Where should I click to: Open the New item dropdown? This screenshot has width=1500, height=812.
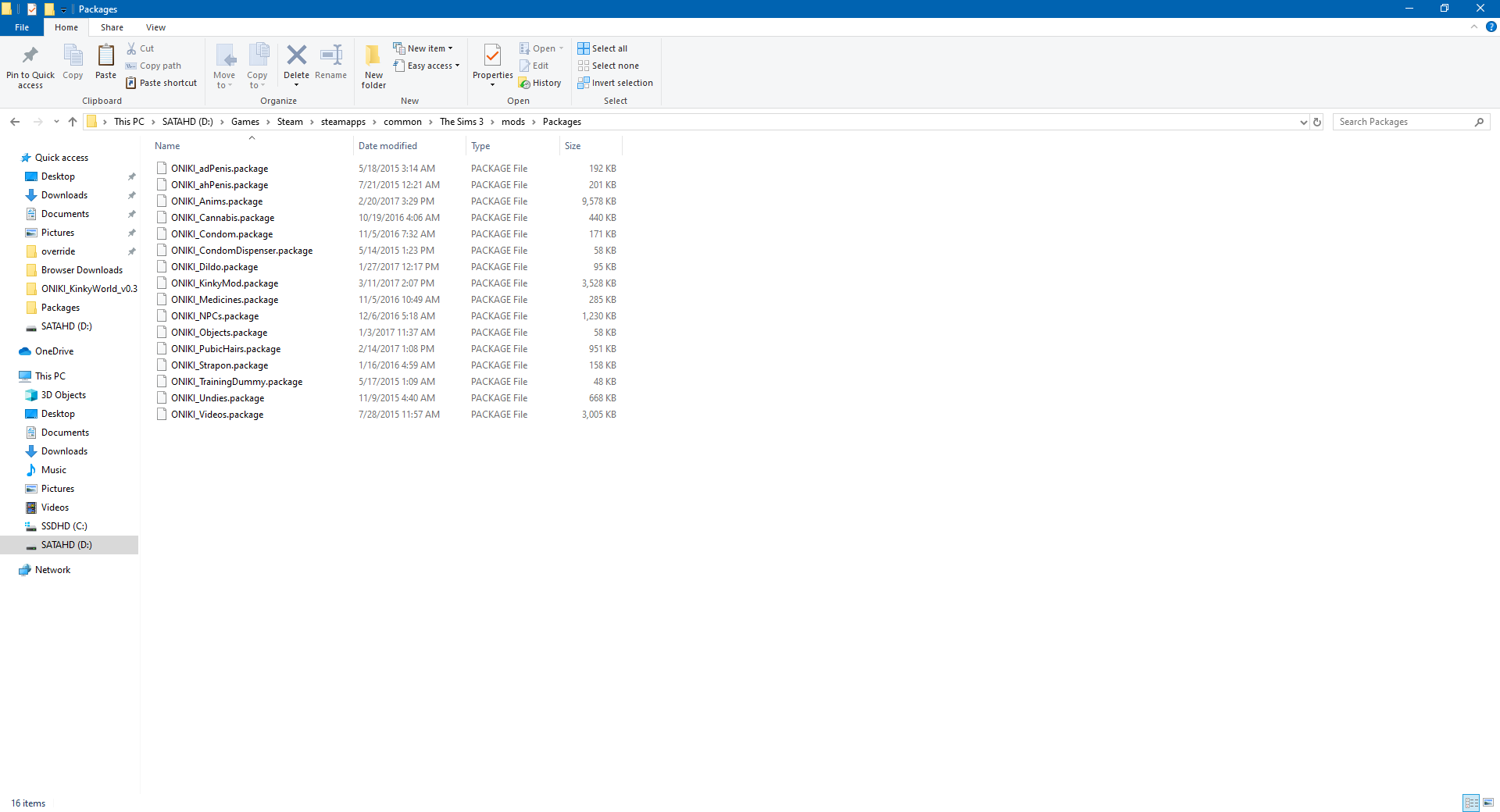[423, 48]
